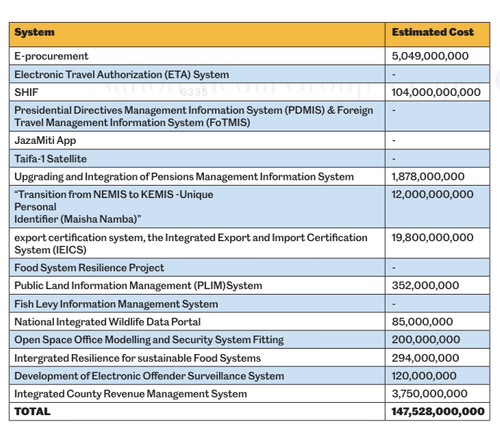The image size is (500, 433).
Task: Click the wildlife portal cost 85,000,000
Action: coord(422,322)
